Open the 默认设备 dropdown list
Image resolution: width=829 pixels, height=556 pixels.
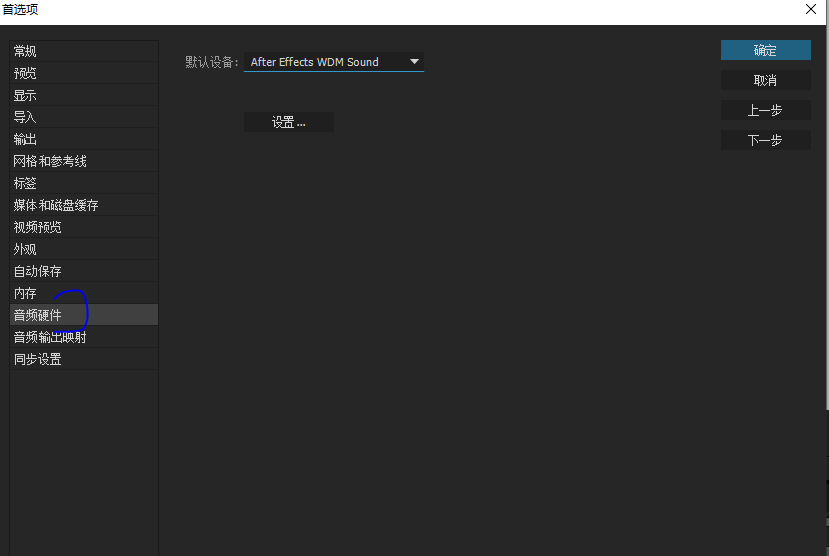click(x=334, y=62)
